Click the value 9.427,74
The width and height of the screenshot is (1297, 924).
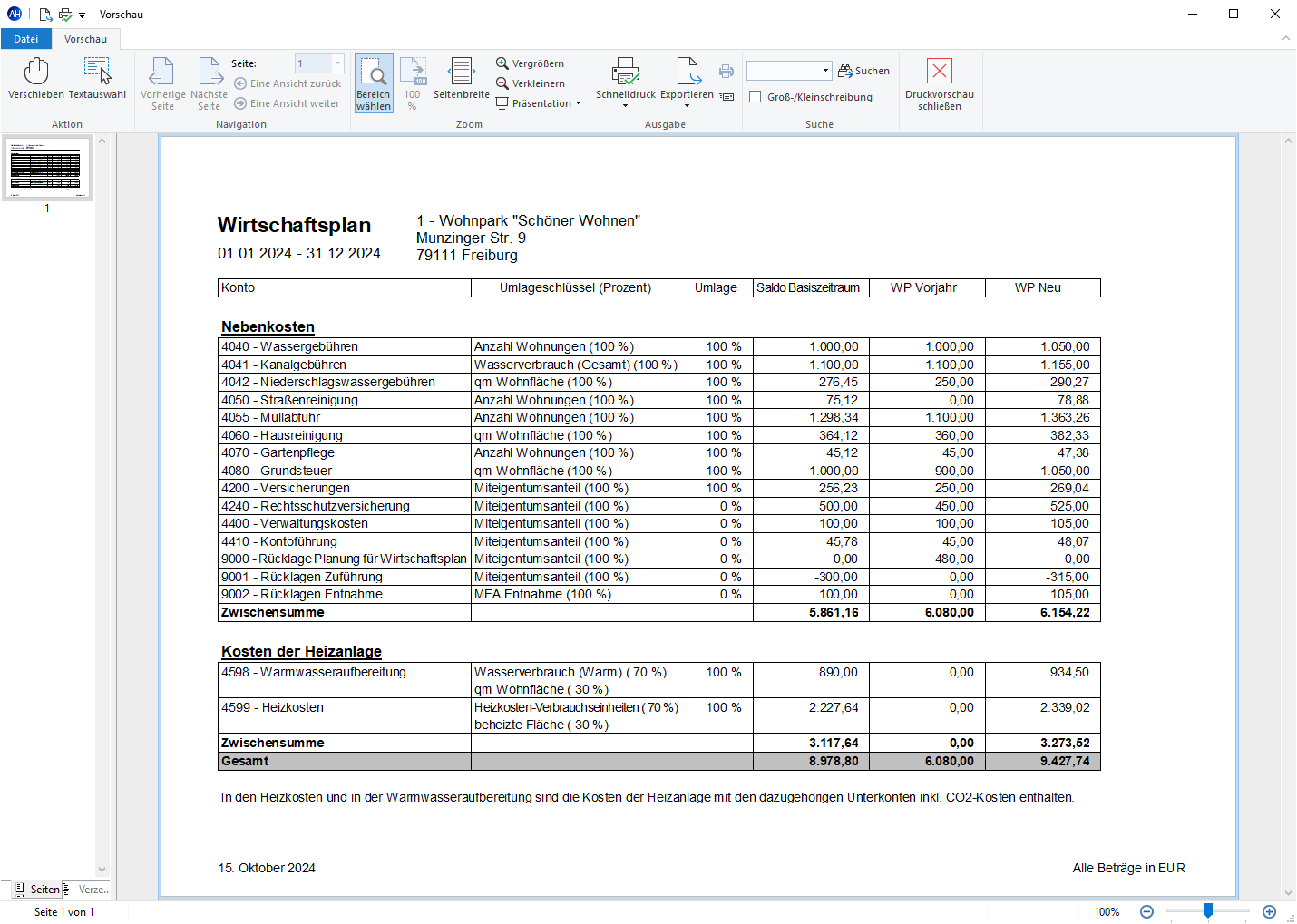coord(1065,761)
